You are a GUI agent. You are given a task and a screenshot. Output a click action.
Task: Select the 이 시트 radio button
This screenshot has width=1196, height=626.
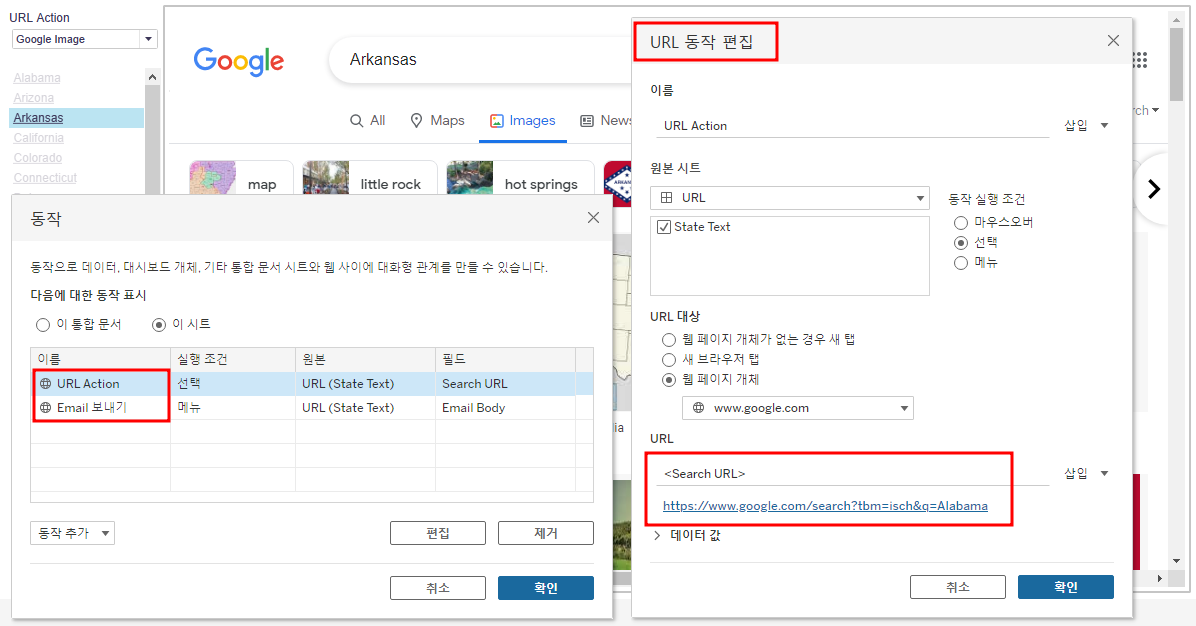point(159,325)
